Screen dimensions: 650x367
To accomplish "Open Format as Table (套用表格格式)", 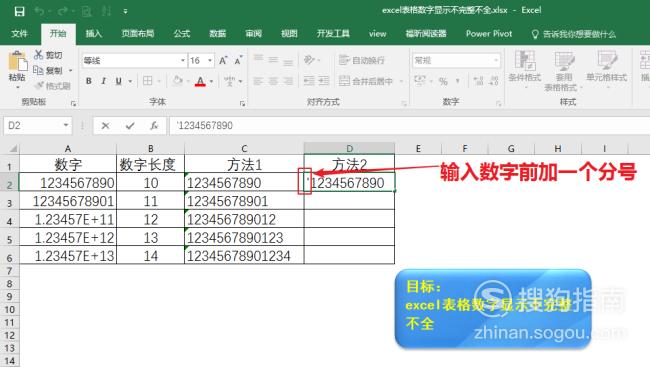I will click(x=563, y=71).
